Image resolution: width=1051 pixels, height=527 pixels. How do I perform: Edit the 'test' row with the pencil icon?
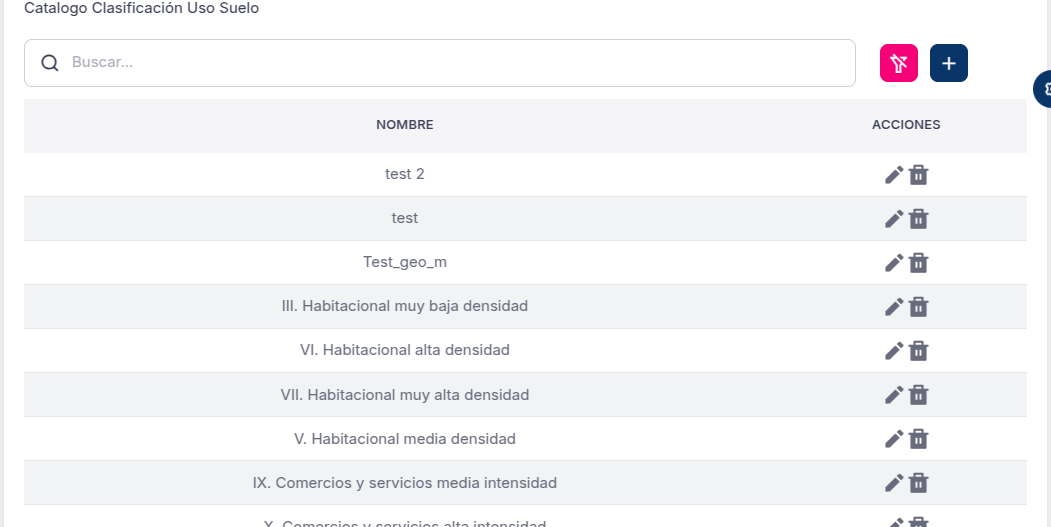point(894,219)
